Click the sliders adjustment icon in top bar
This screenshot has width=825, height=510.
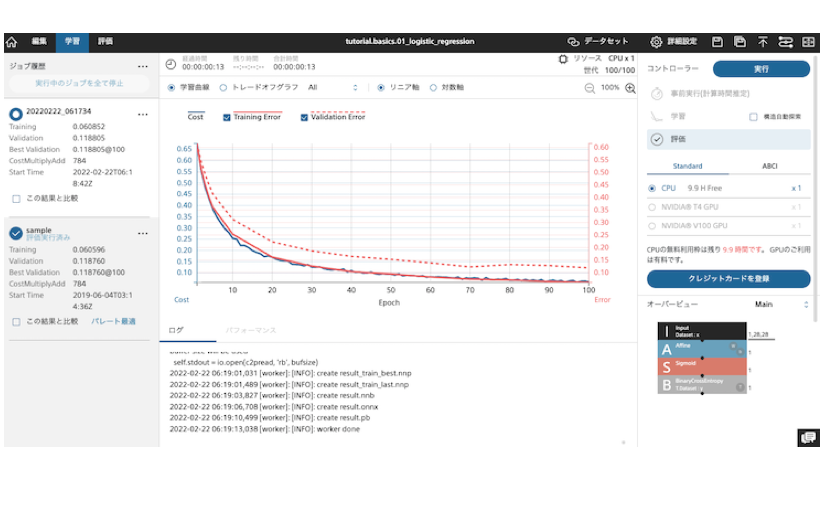pos(786,42)
